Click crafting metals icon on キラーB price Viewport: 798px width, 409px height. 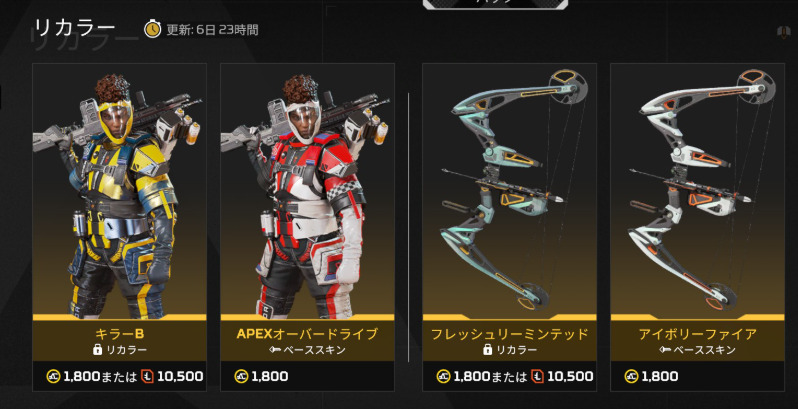pos(148,376)
